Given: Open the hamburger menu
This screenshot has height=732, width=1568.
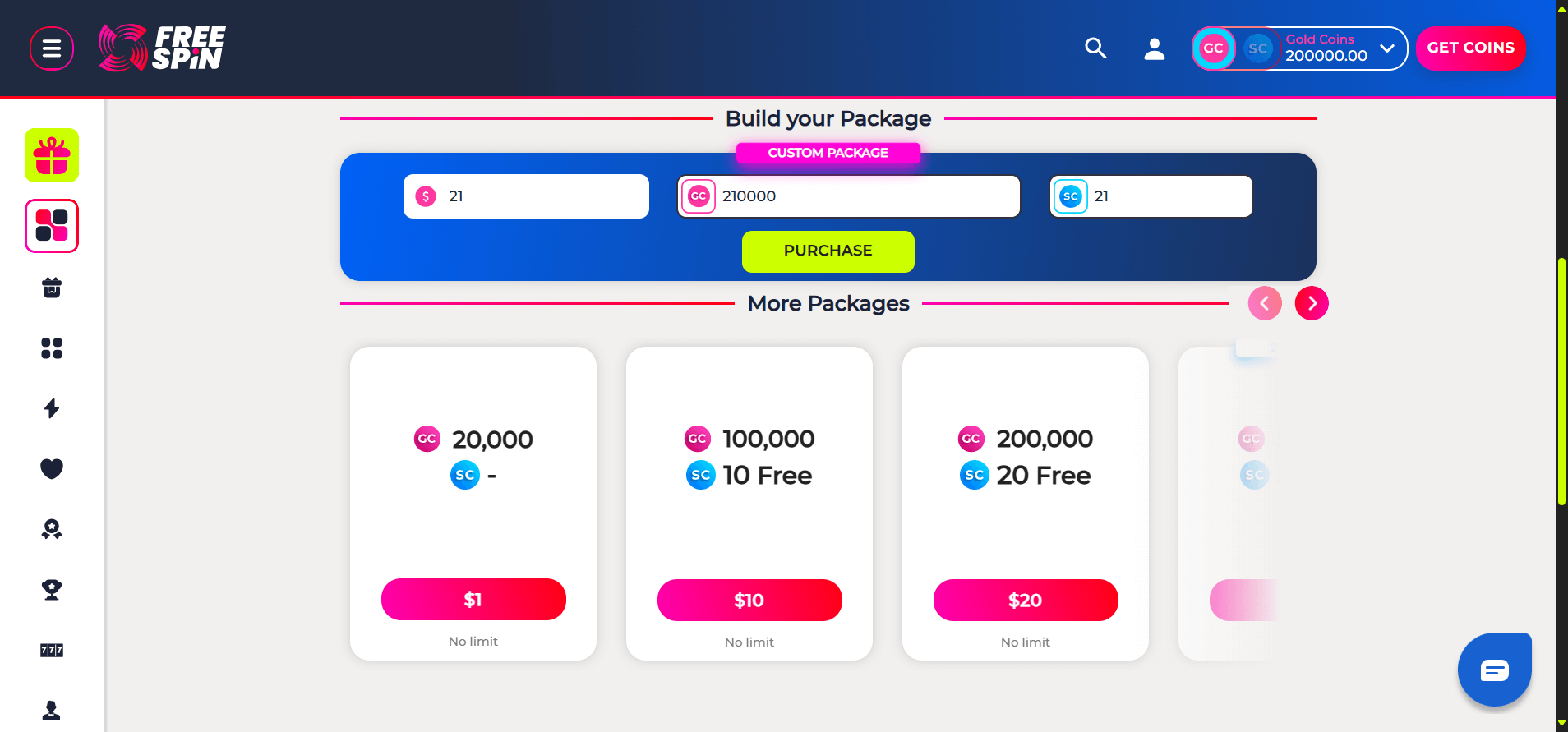Looking at the screenshot, I should [x=52, y=48].
